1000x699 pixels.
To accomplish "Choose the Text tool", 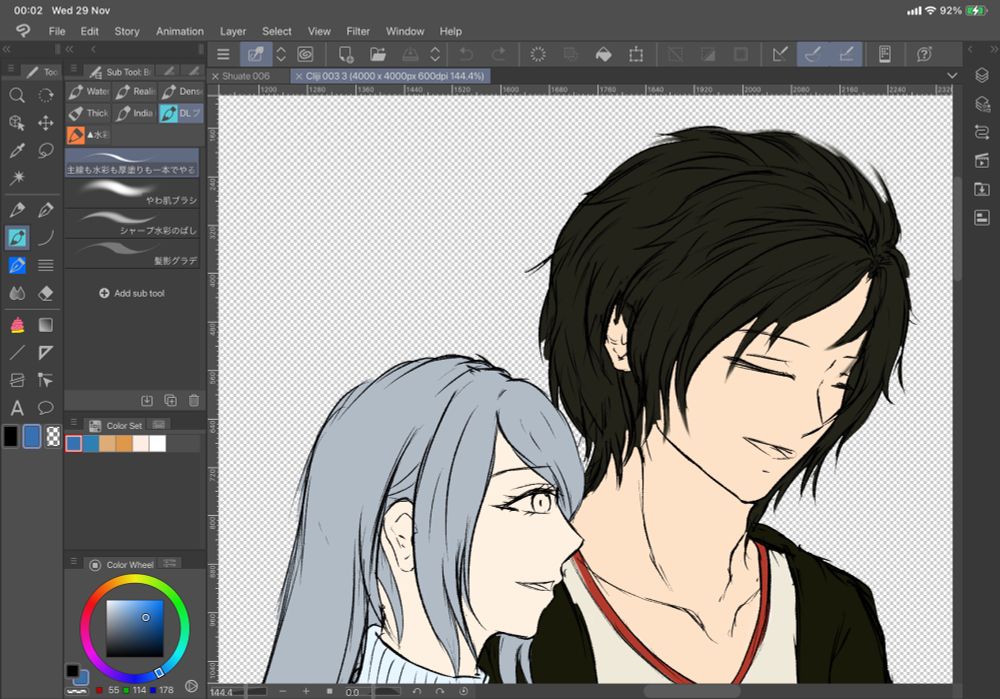I will (17, 408).
